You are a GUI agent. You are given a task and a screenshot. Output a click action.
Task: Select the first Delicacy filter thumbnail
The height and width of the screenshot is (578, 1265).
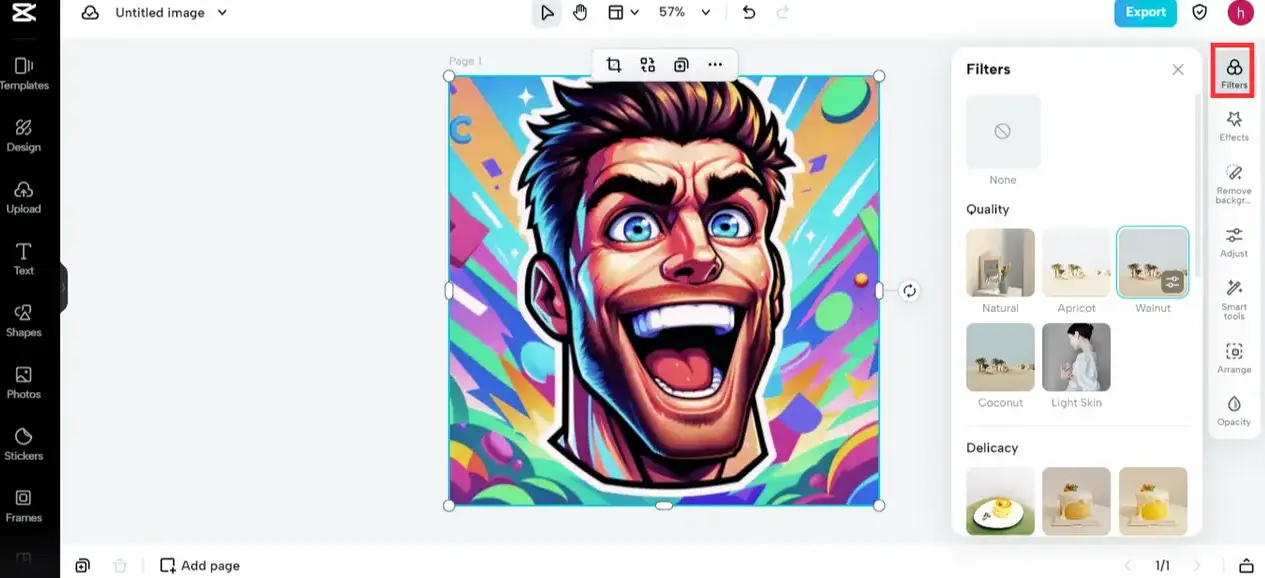click(1000, 501)
